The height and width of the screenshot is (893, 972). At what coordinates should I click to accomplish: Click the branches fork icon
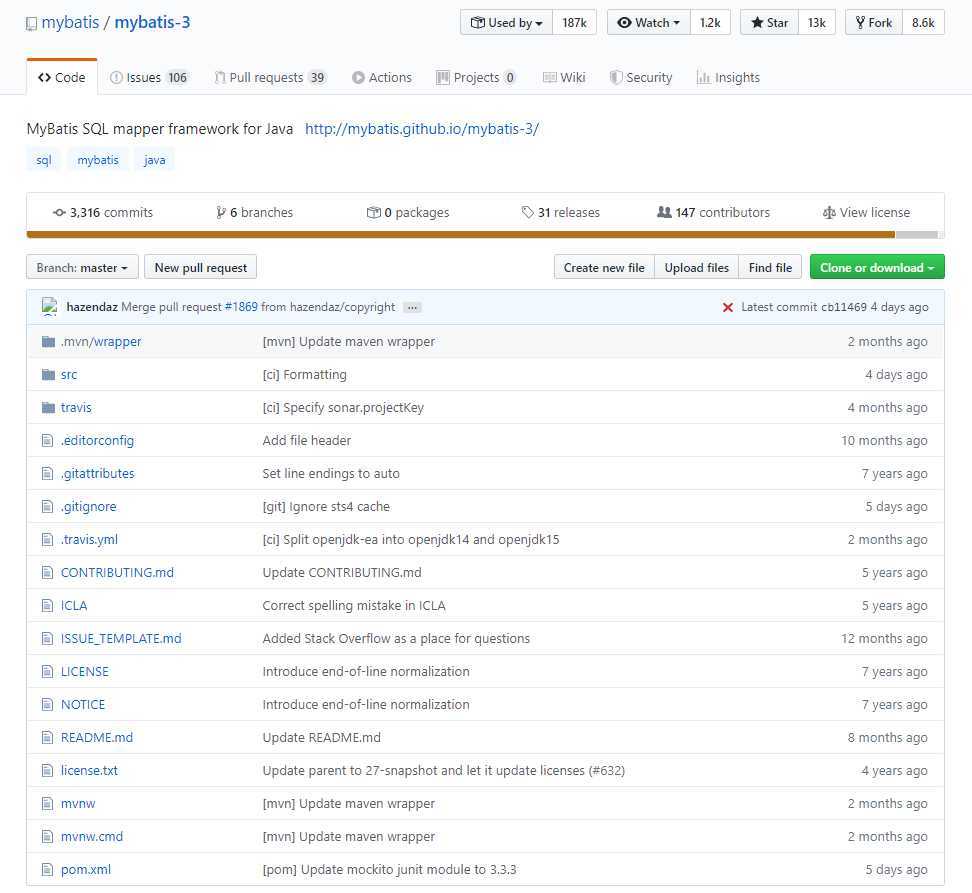click(x=221, y=213)
